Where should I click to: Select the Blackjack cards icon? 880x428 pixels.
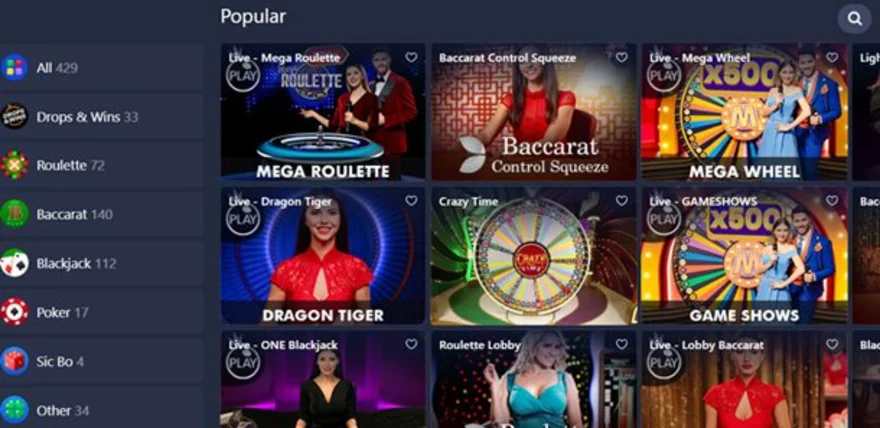click(15, 263)
